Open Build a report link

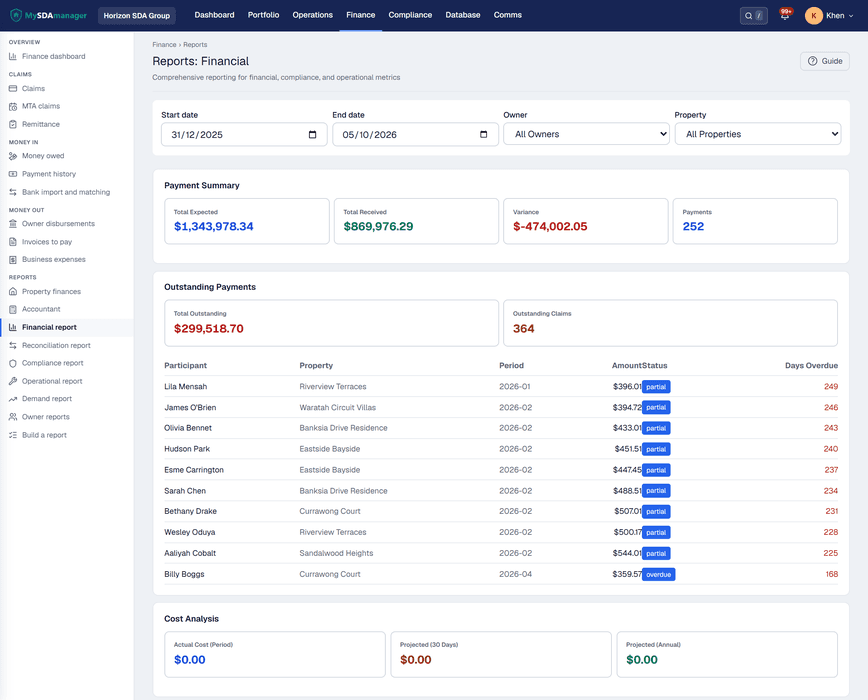44,435
